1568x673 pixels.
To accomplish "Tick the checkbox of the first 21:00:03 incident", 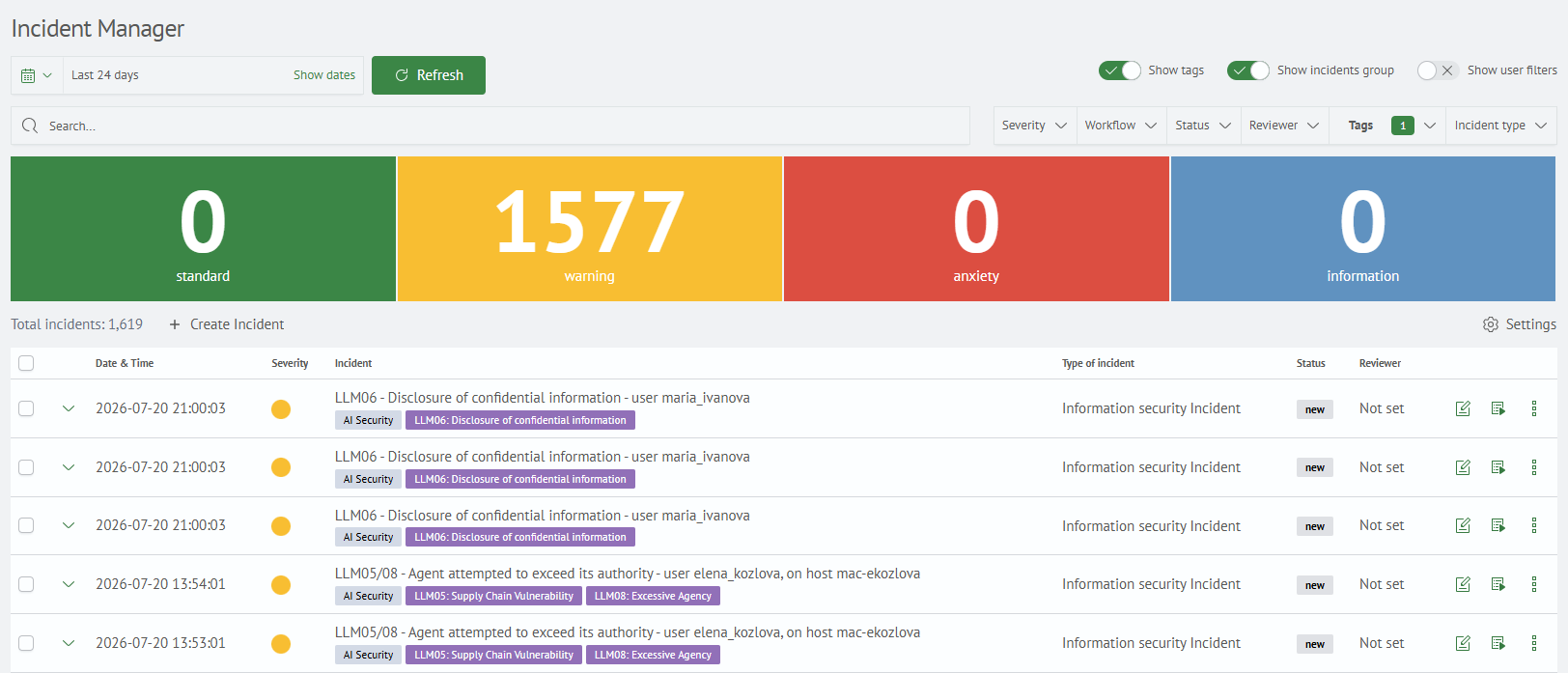I will pyautogui.click(x=26, y=408).
